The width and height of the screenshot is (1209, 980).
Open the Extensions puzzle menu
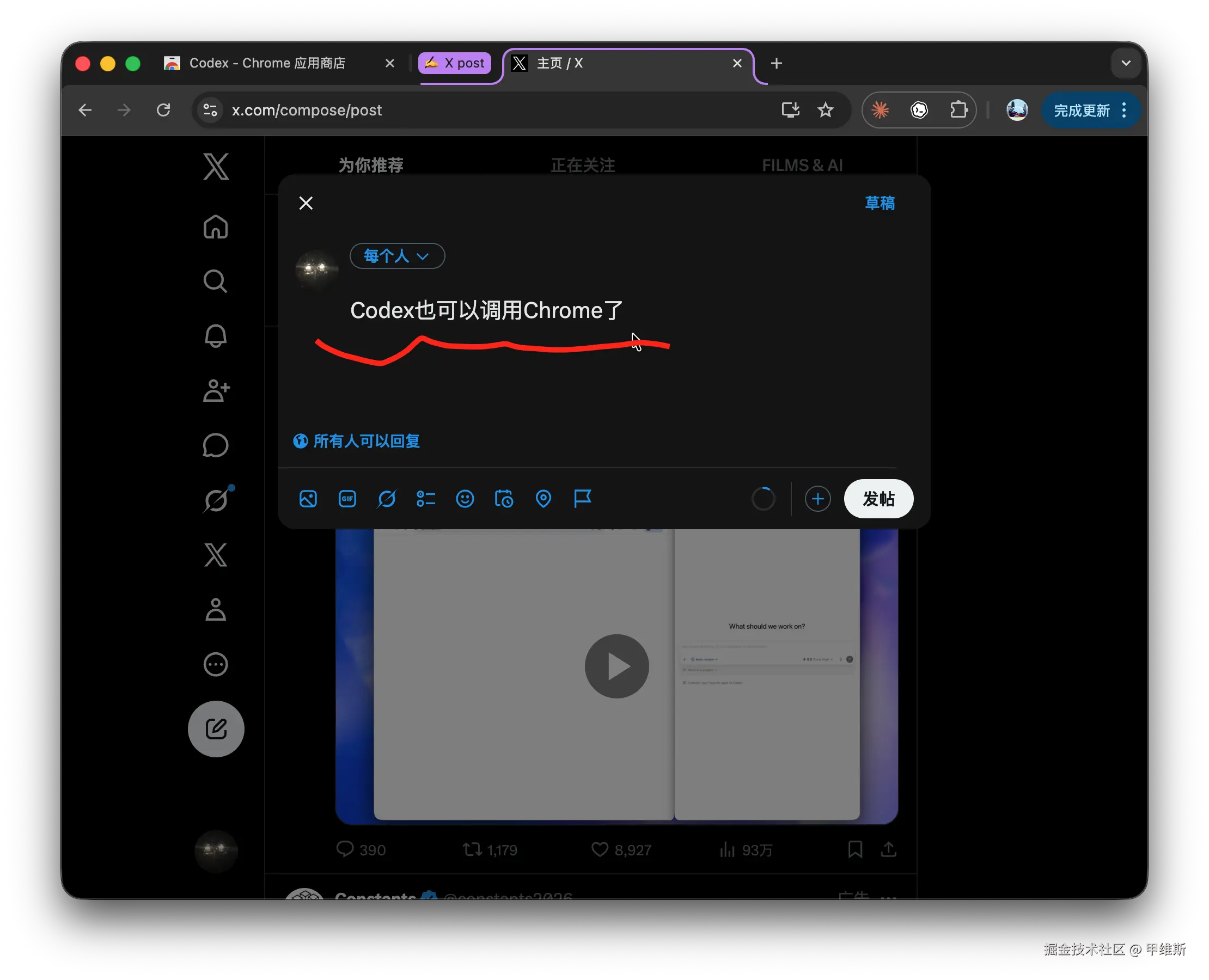point(958,110)
